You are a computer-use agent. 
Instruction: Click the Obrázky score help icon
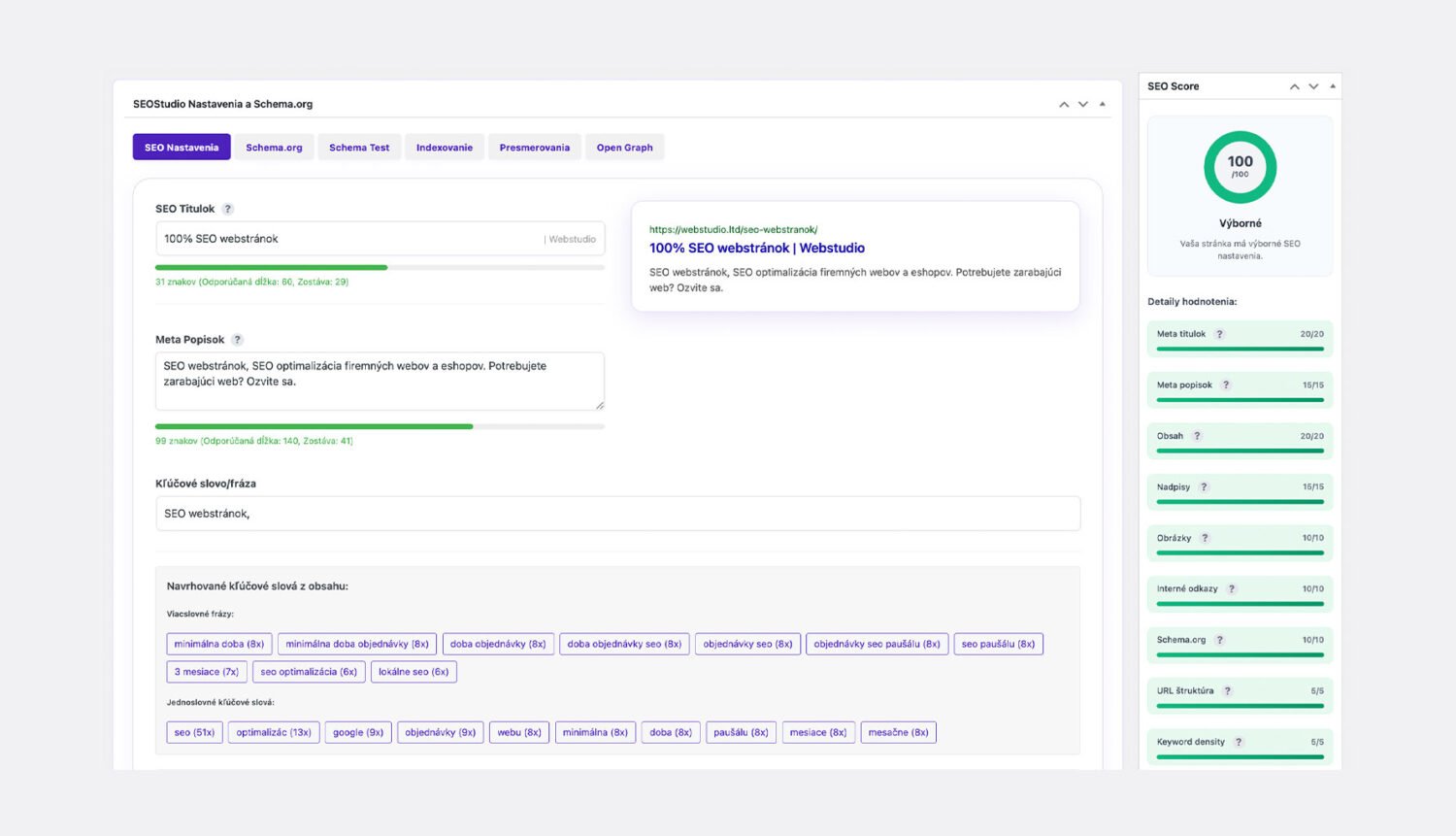pos(1205,537)
